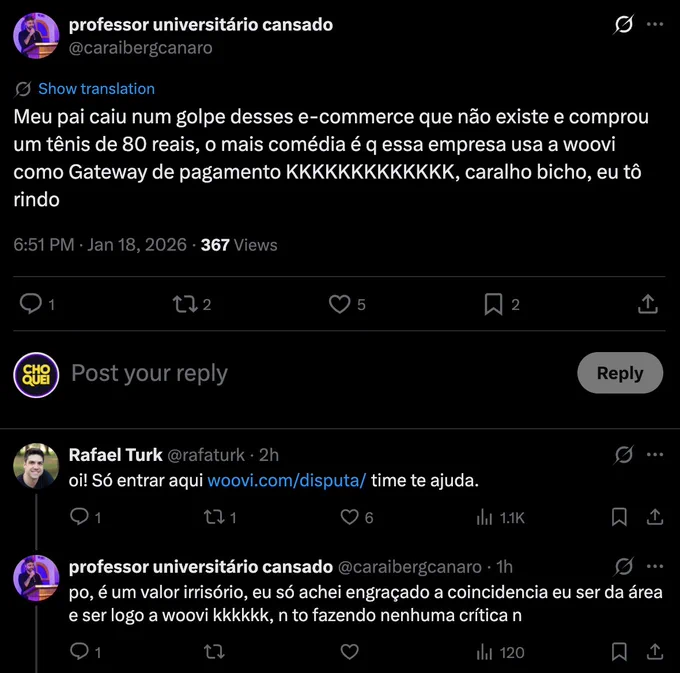View analytics of Rafael Turk's reply
Screen dimensions: 680x673
[500, 517]
